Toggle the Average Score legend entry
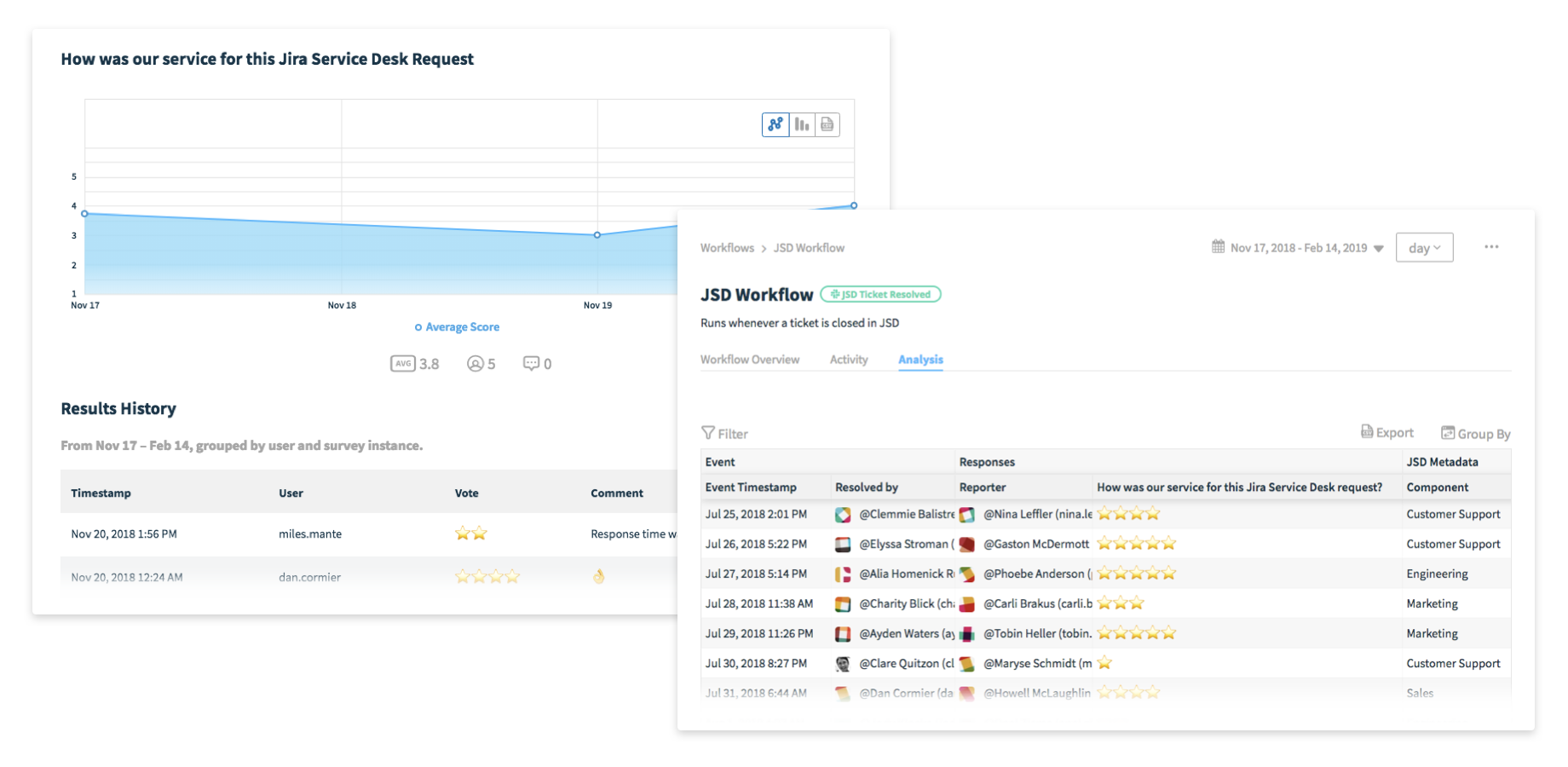The image size is (1568, 767). (x=457, y=327)
